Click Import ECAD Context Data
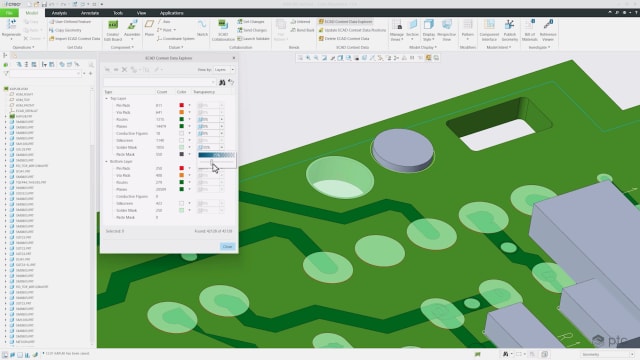640x360 pixels. coord(75,39)
